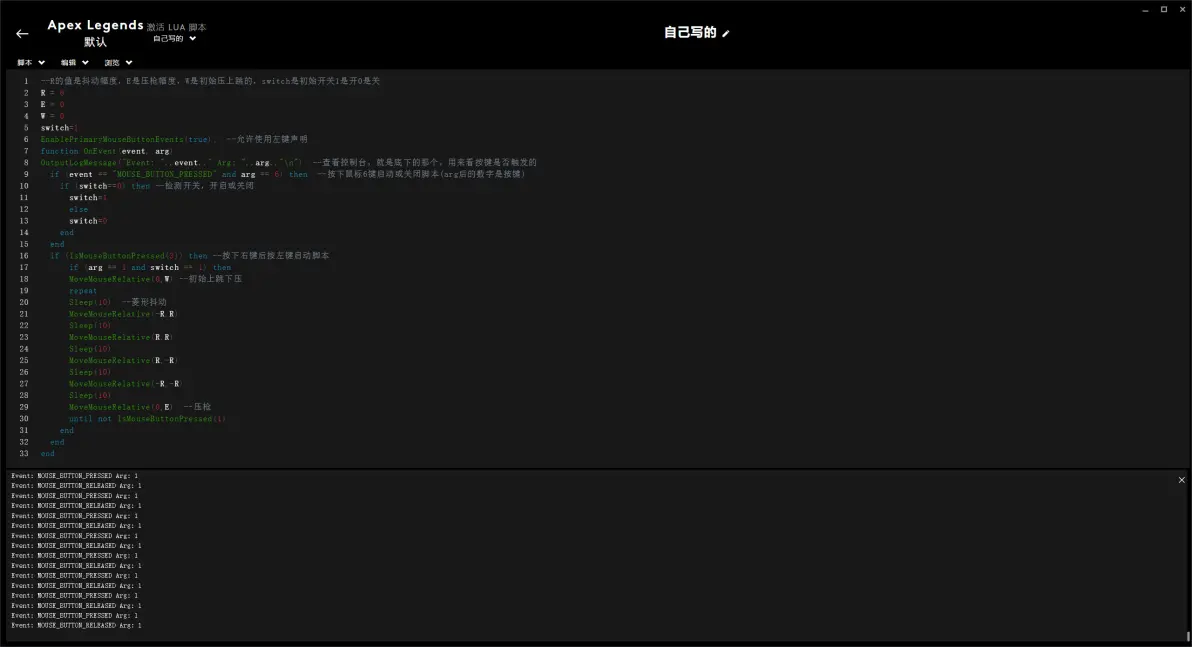
Task: Minimize the G HUB window
Action: pos(1145,10)
